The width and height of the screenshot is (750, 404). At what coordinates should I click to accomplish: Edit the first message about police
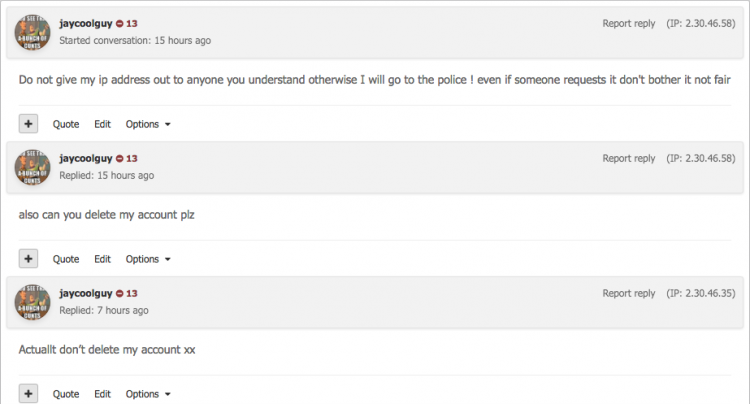(x=102, y=124)
